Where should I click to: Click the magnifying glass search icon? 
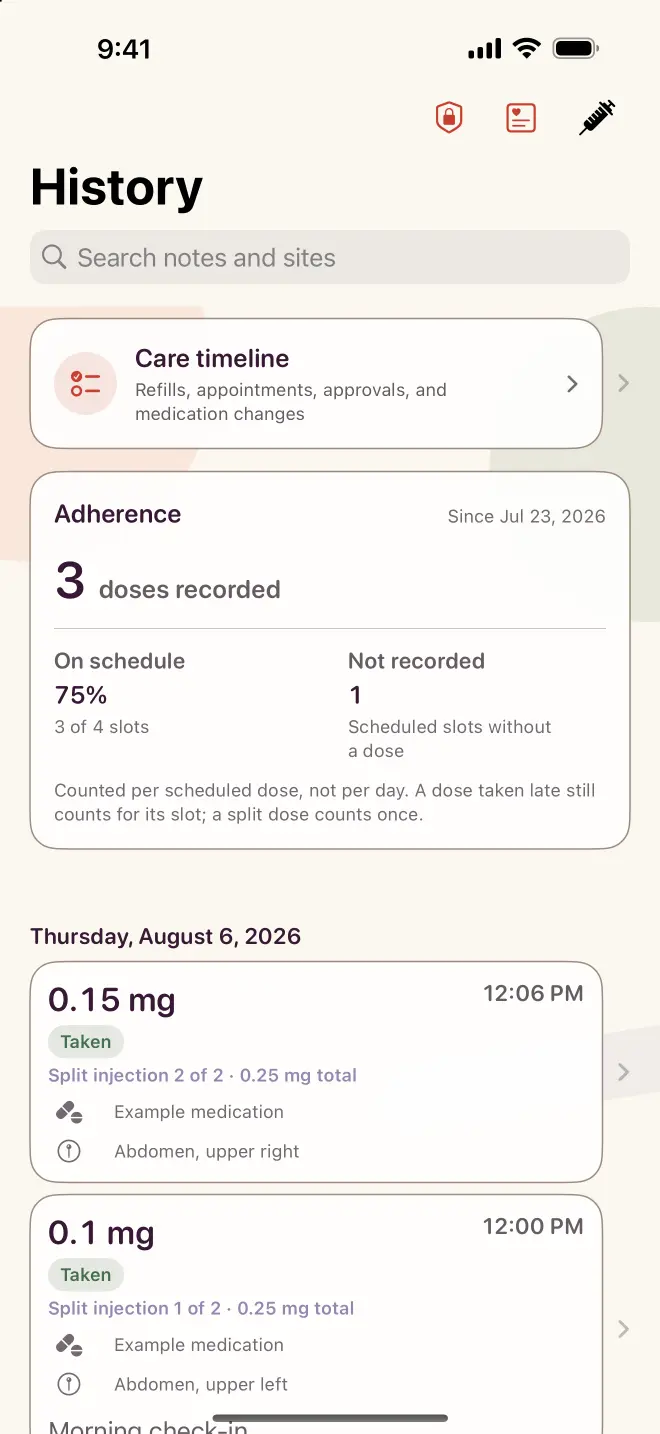pos(54,257)
